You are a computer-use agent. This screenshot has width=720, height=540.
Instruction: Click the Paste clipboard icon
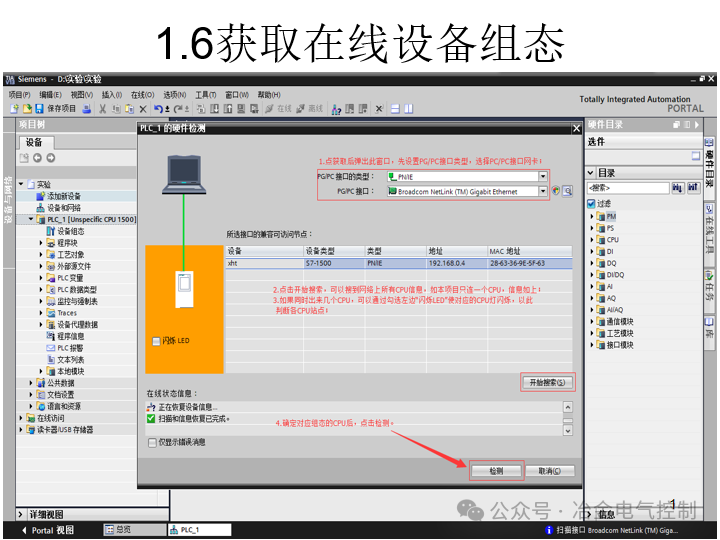coord(130,109)
